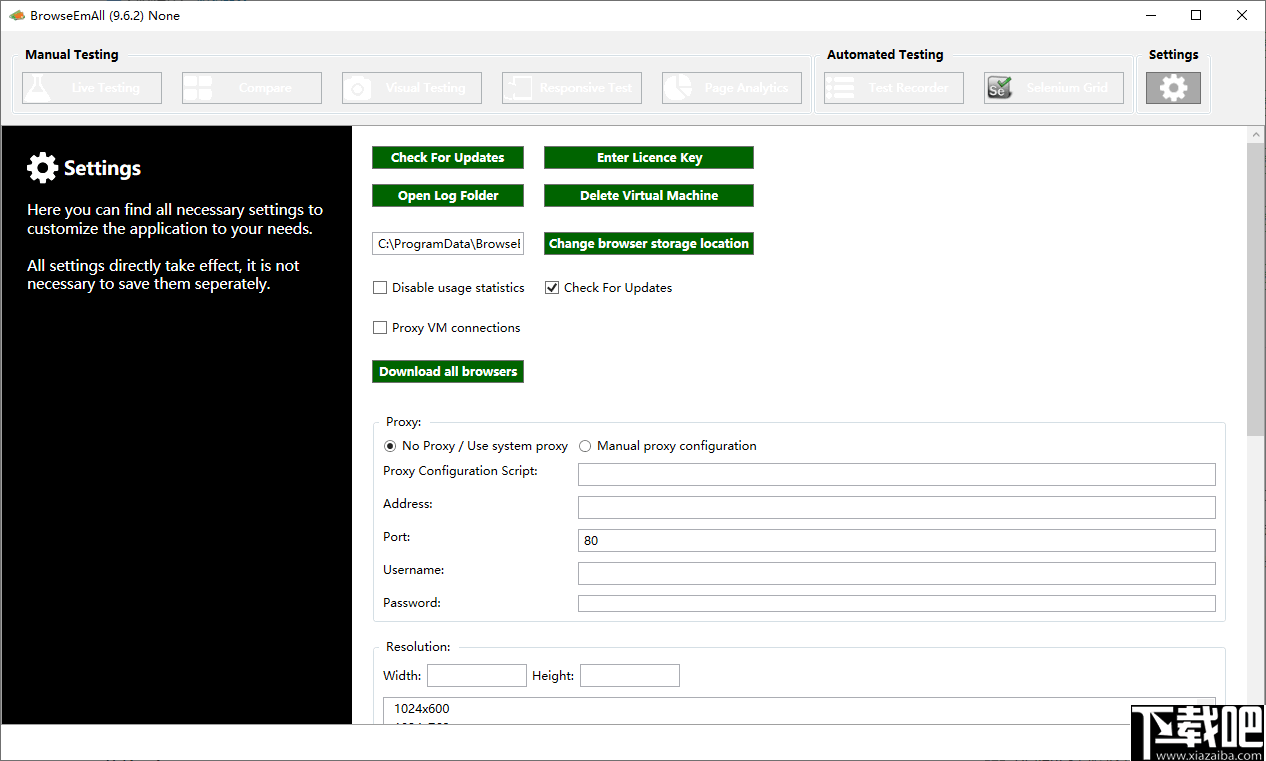Click the Compare grid icon

tap(197, 88)
